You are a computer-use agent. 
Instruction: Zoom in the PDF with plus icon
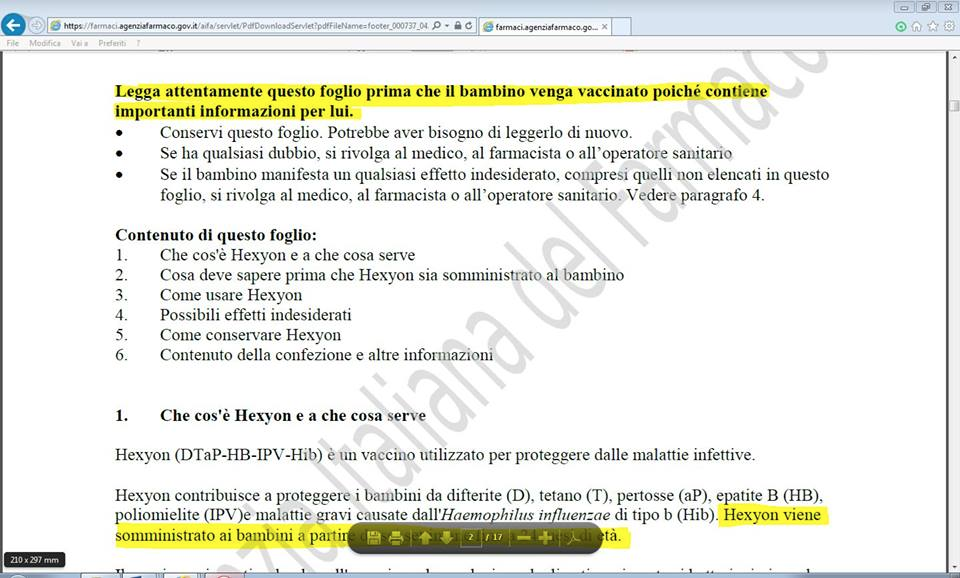click(545, 538)
